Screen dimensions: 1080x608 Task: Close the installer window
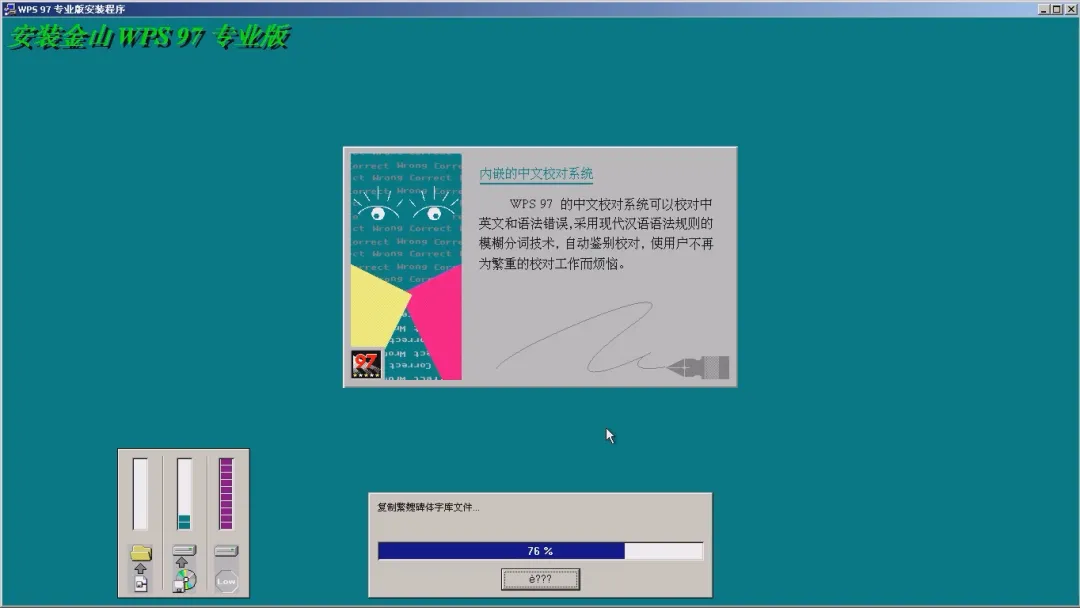1071,9
